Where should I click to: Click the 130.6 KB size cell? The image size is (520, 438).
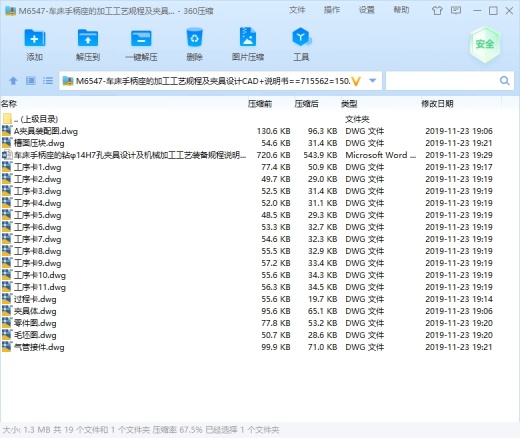point(273,131)
